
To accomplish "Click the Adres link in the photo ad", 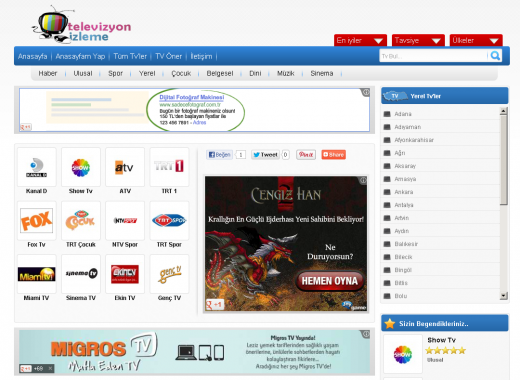I will [x=199, y=123].
